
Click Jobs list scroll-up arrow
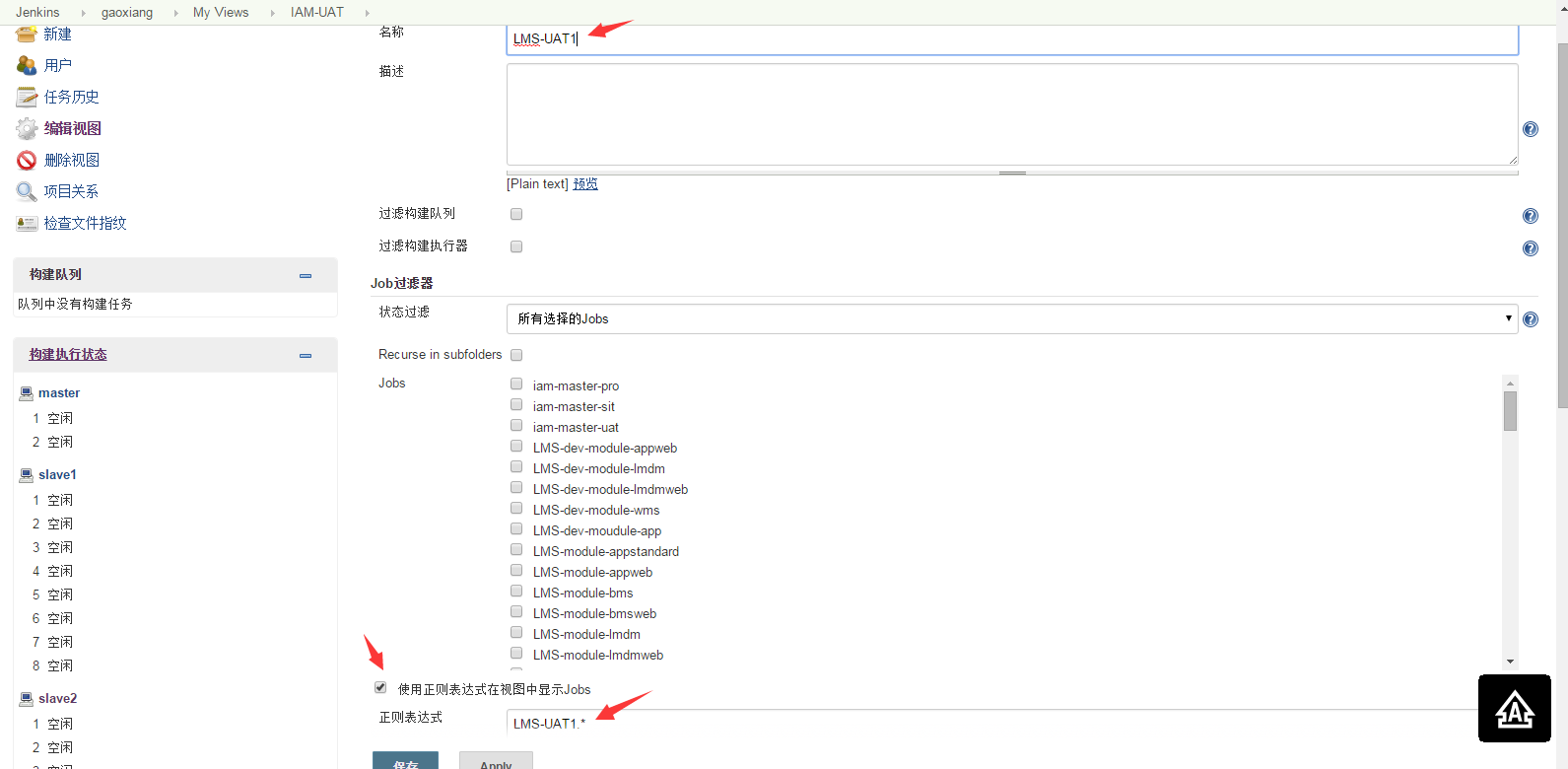click(1510, 383)
